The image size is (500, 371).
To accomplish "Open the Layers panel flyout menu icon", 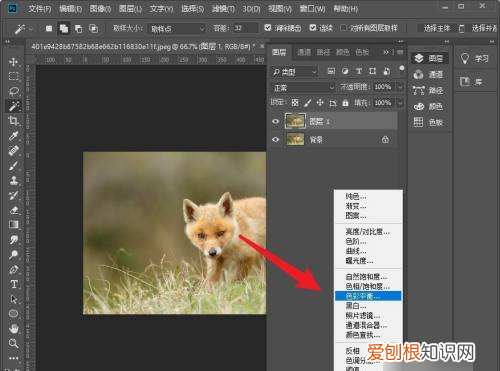I will pos(400,52).
